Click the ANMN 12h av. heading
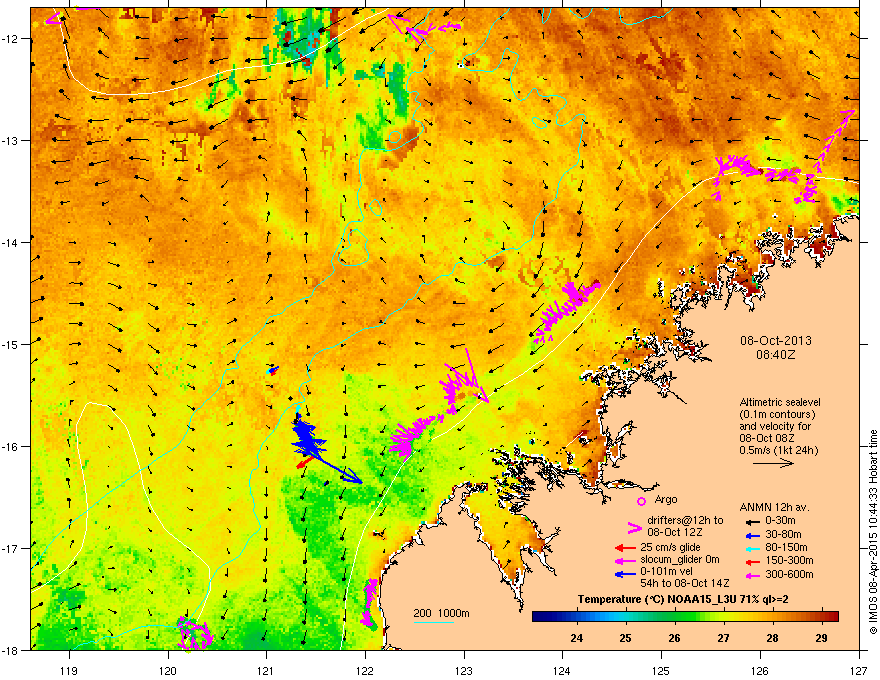Image resolution: width=880 pixels, height=680 pixels. [x=774, y=507]
